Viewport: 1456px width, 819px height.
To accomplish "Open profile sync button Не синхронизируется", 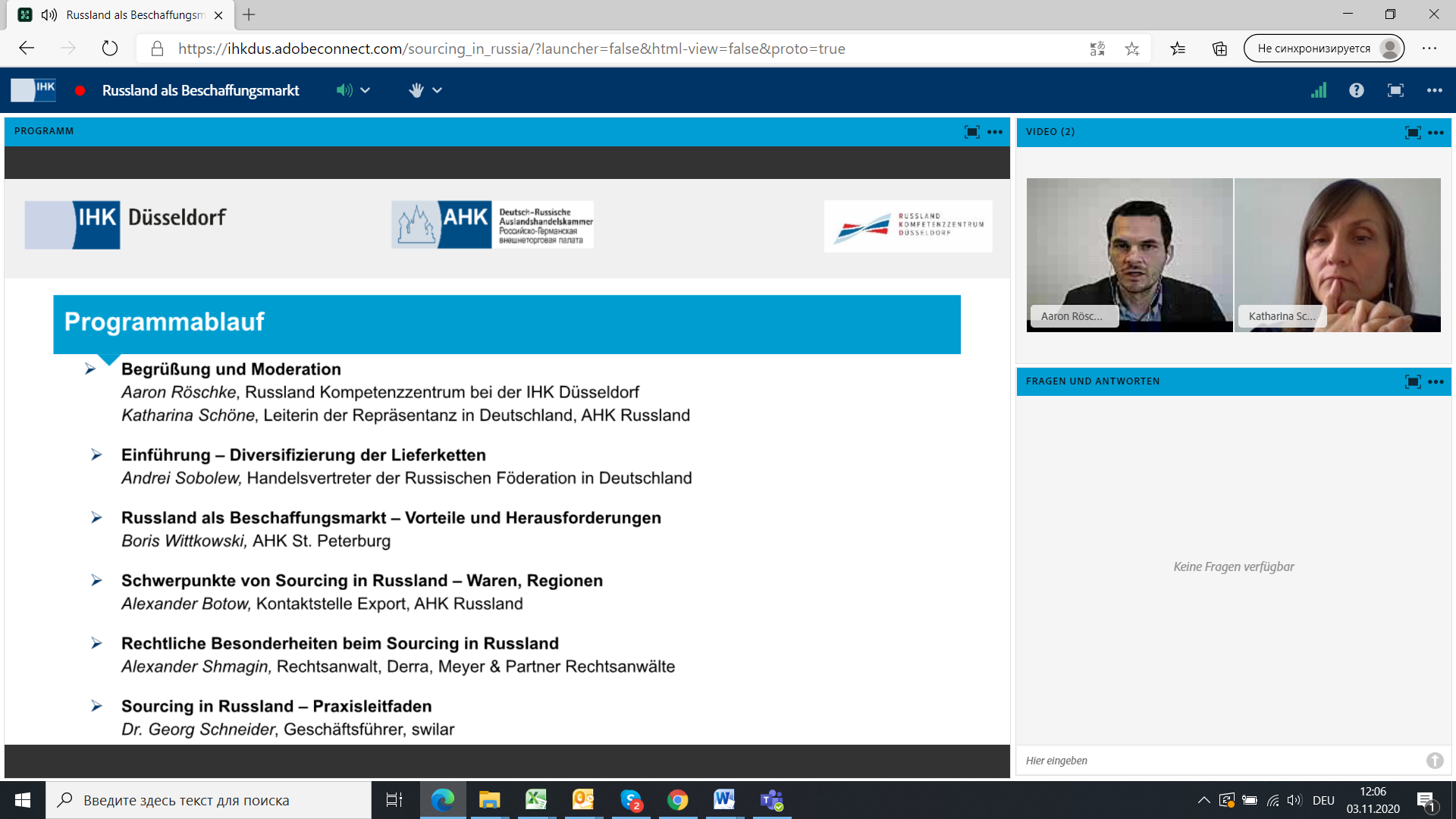I will point(1324,49).
